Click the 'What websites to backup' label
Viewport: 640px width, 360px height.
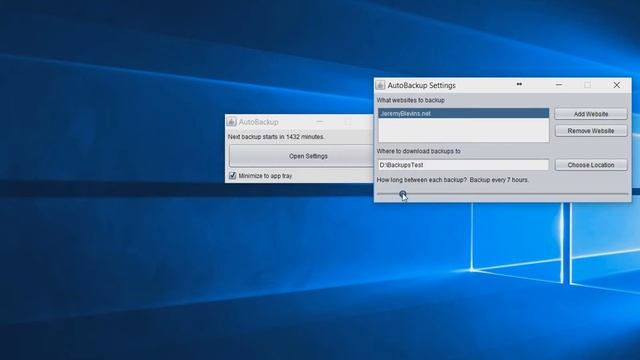[x=411, y=100]
